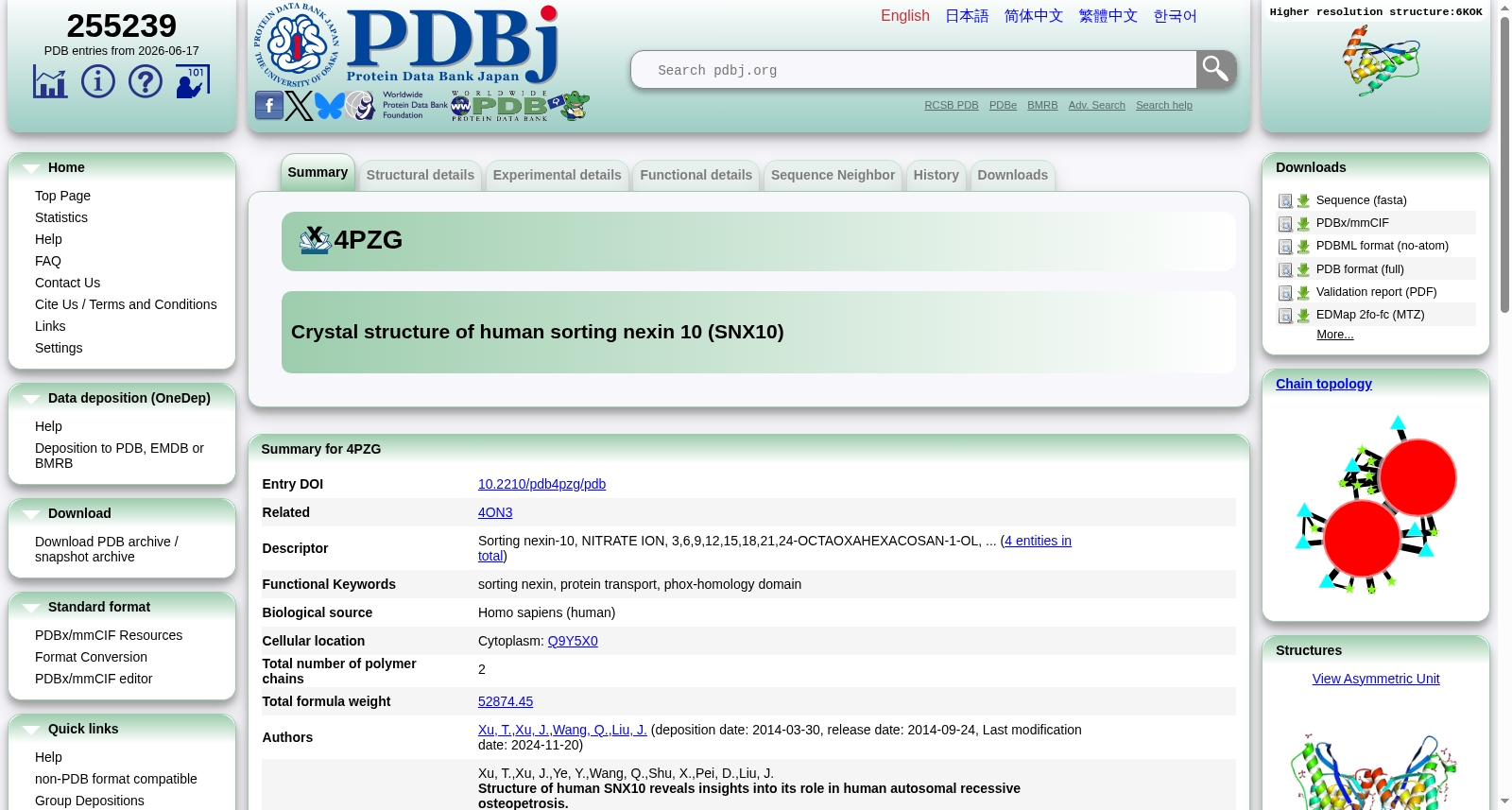Open the Worldwide Protein Data Bank Foundation logo

pos(397,105)
